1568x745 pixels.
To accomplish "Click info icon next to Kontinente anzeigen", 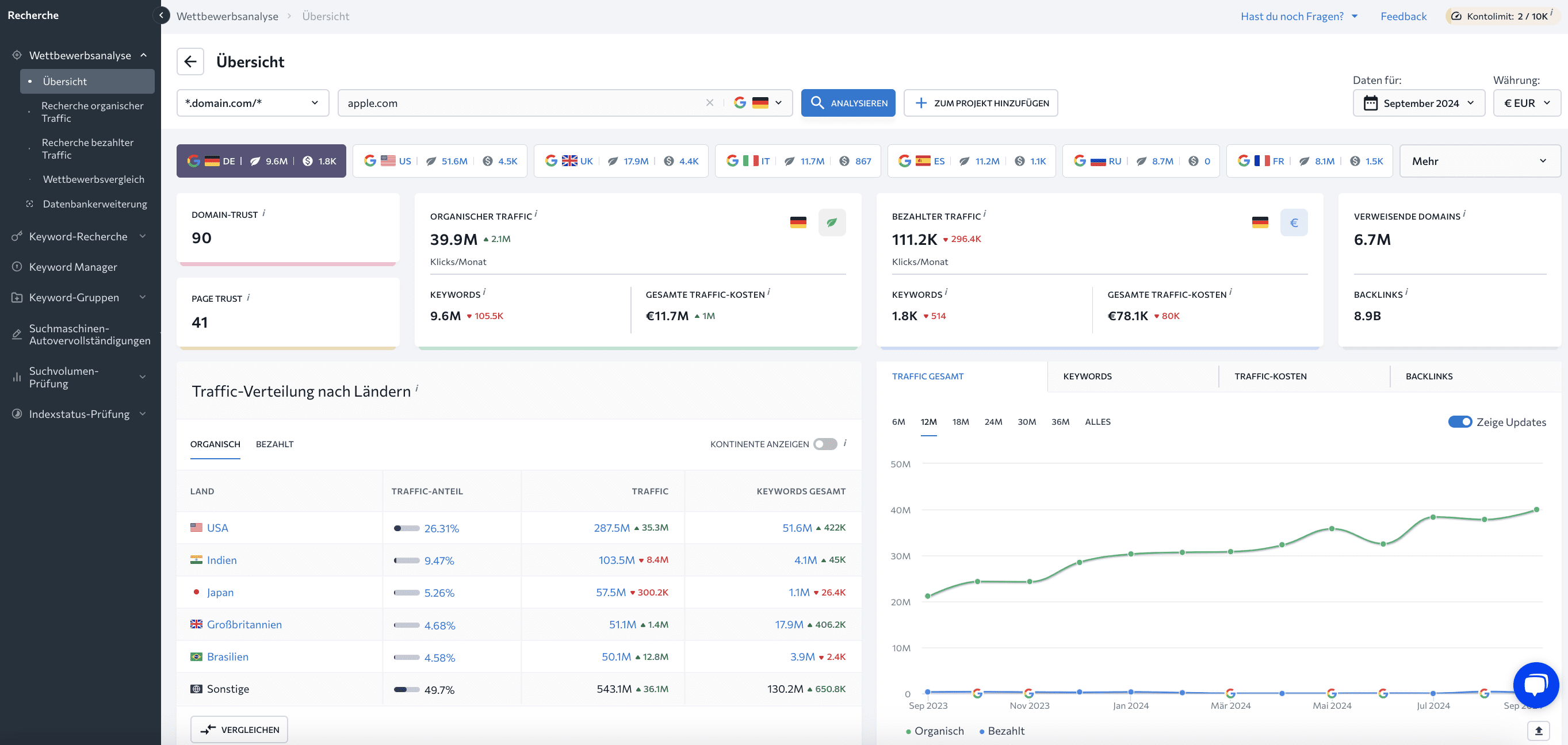I will (845, 443).
